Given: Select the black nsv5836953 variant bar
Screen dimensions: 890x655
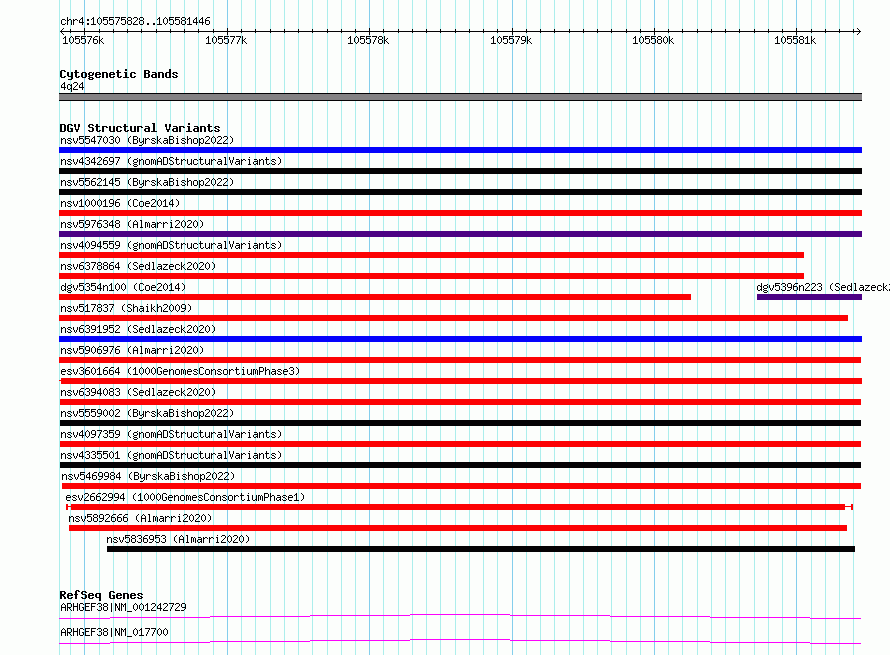Looking at the screenshot, I should click(x=481, y=549).
